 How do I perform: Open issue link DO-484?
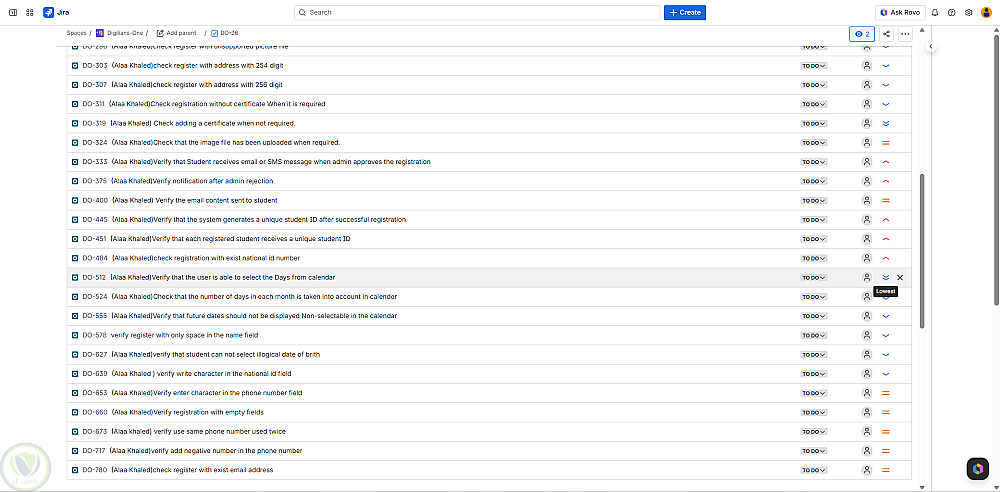click(94, 258)
